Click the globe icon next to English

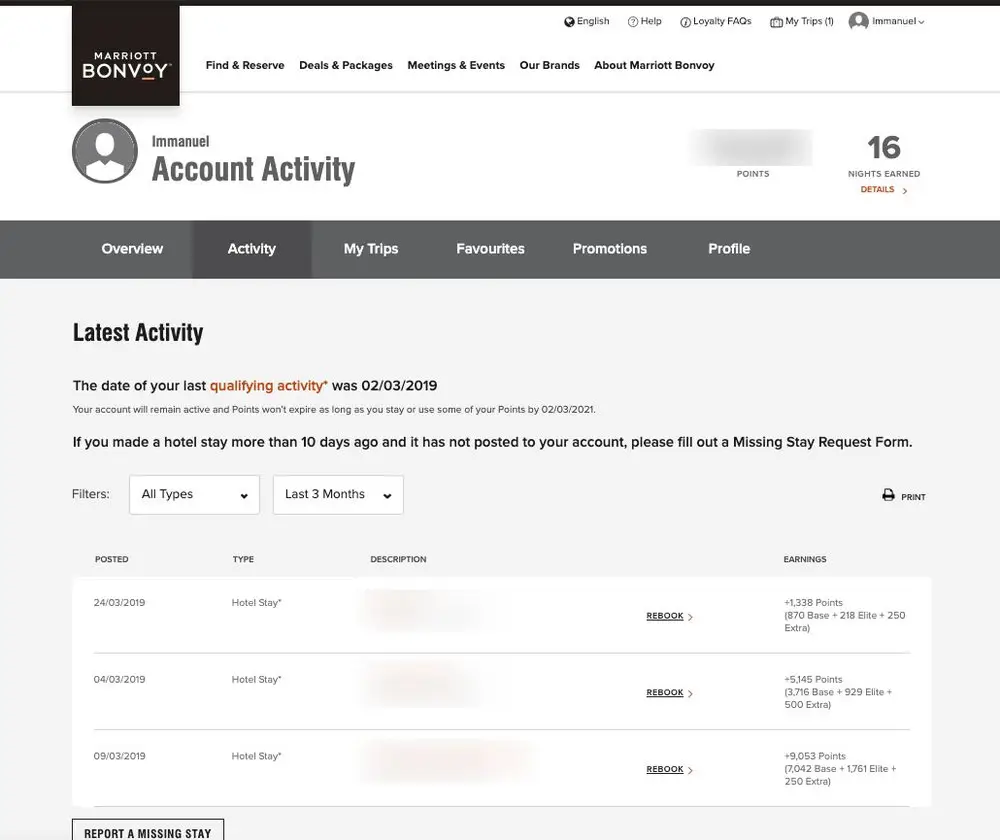569,20
